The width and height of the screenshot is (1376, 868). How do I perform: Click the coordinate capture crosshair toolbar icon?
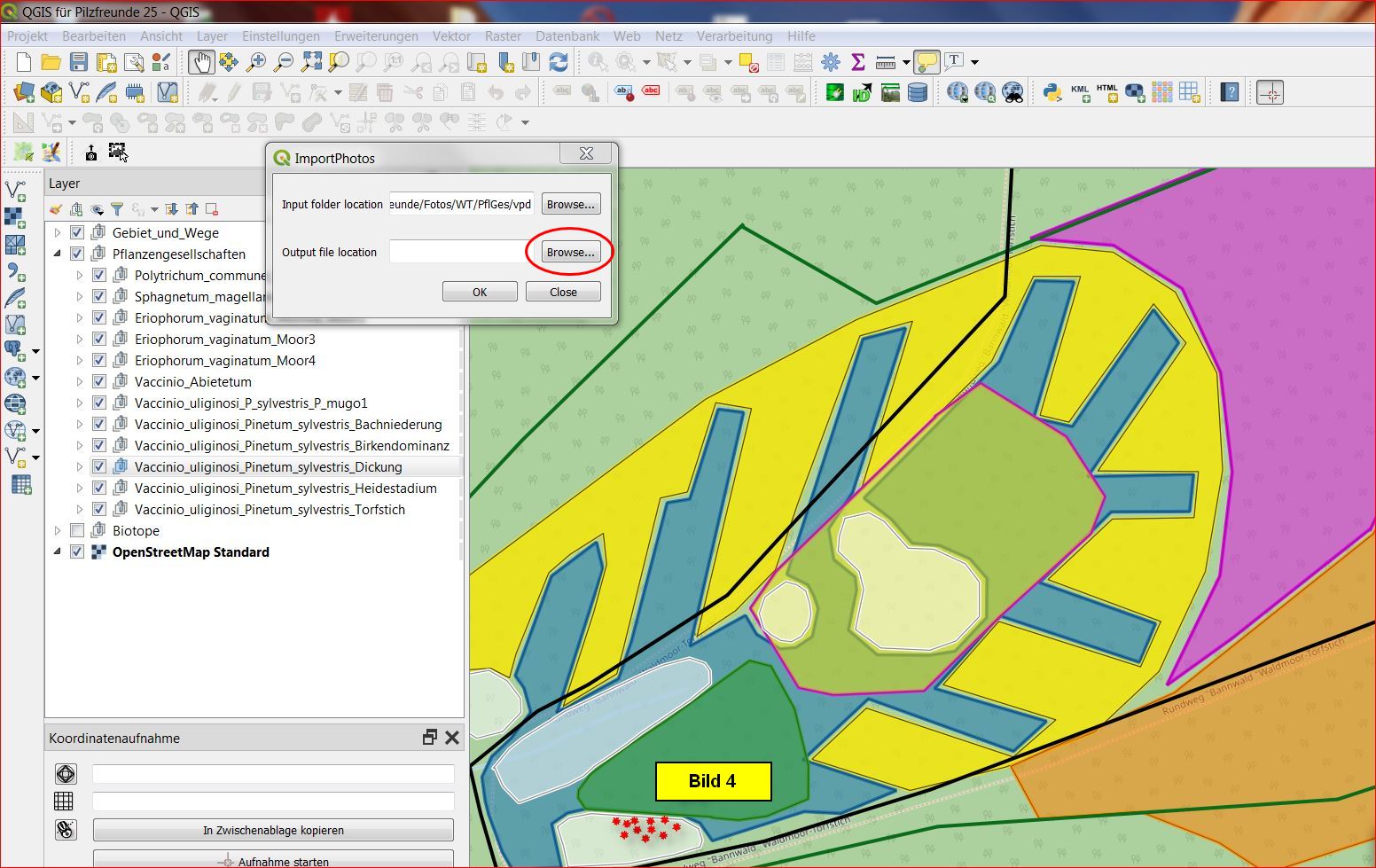pos(1270,92)
